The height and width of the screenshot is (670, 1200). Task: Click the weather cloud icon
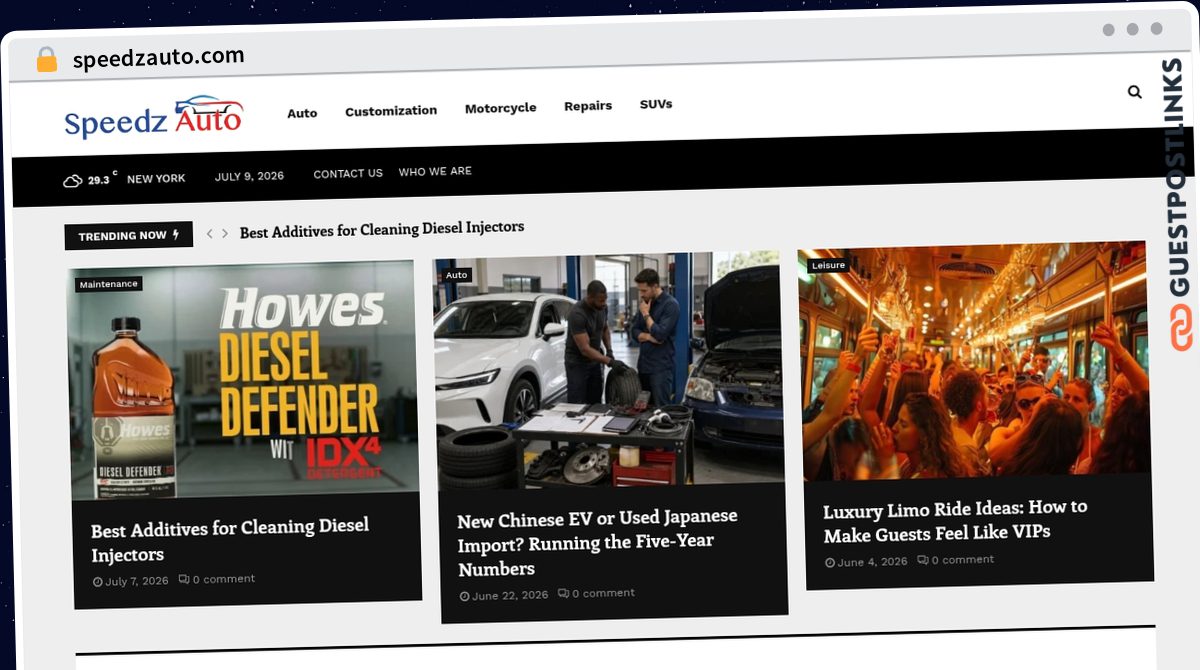pyautogui.click(x=73, y=181)
